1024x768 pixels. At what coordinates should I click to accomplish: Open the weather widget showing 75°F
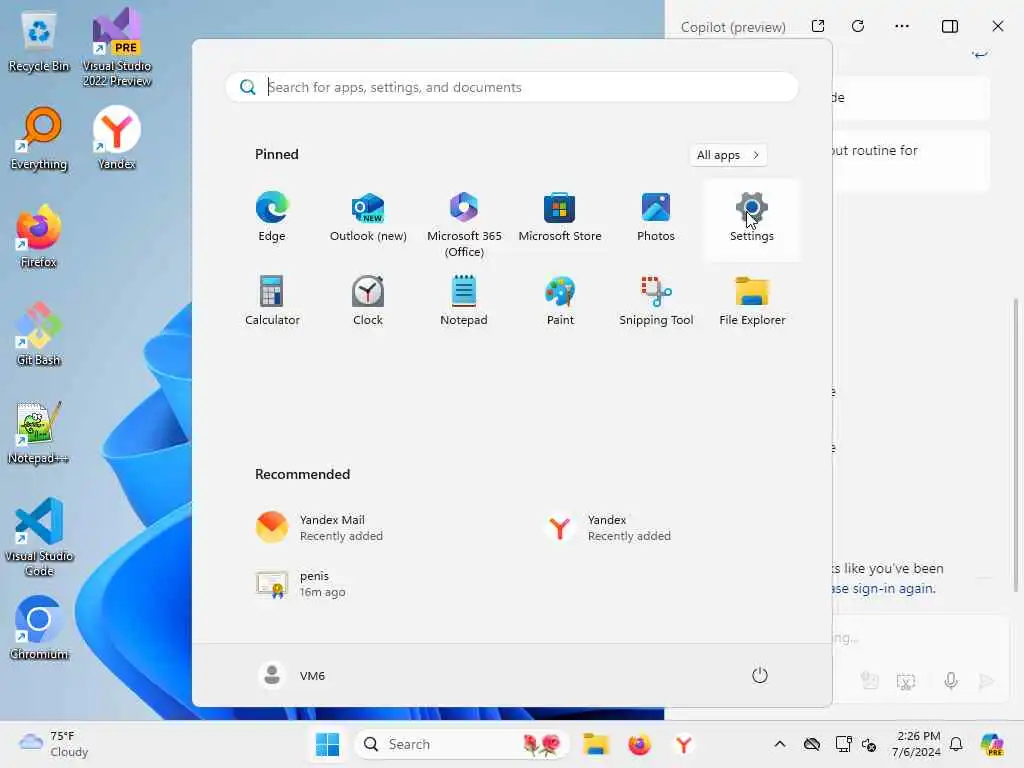pos(54,744)
